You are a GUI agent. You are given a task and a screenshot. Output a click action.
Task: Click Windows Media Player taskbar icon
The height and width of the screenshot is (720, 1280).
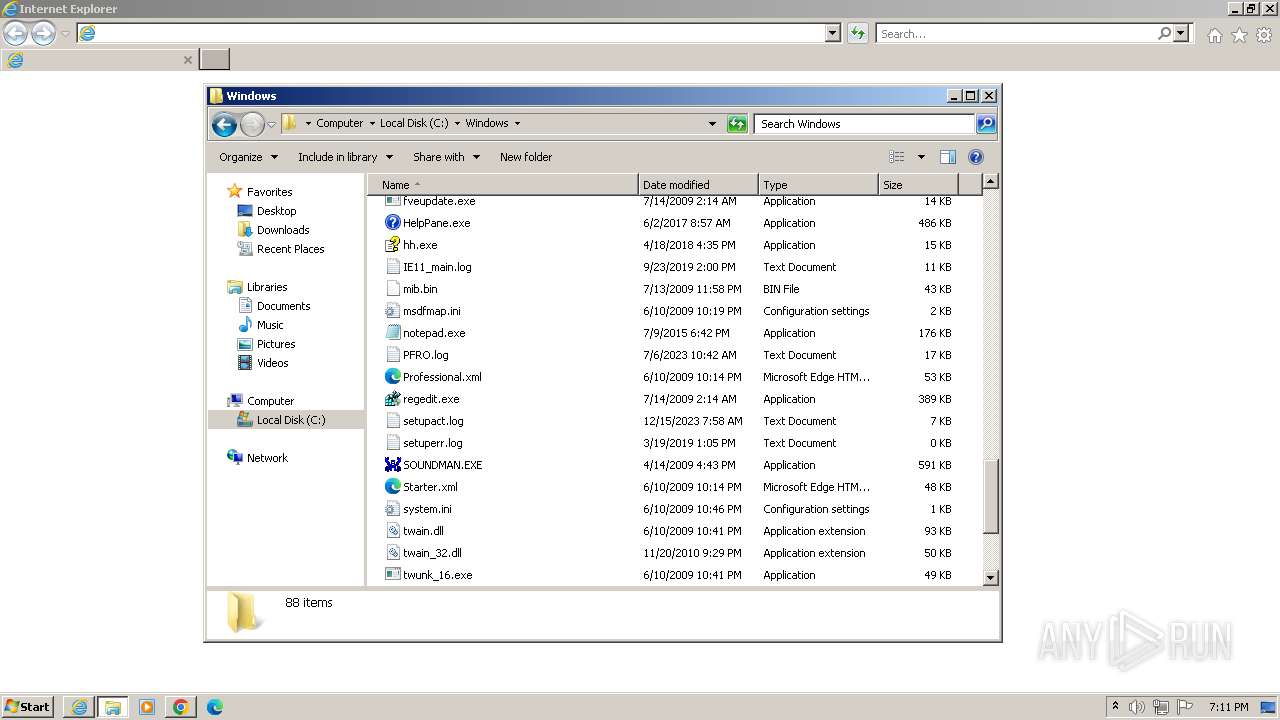[x=147, y=707]
